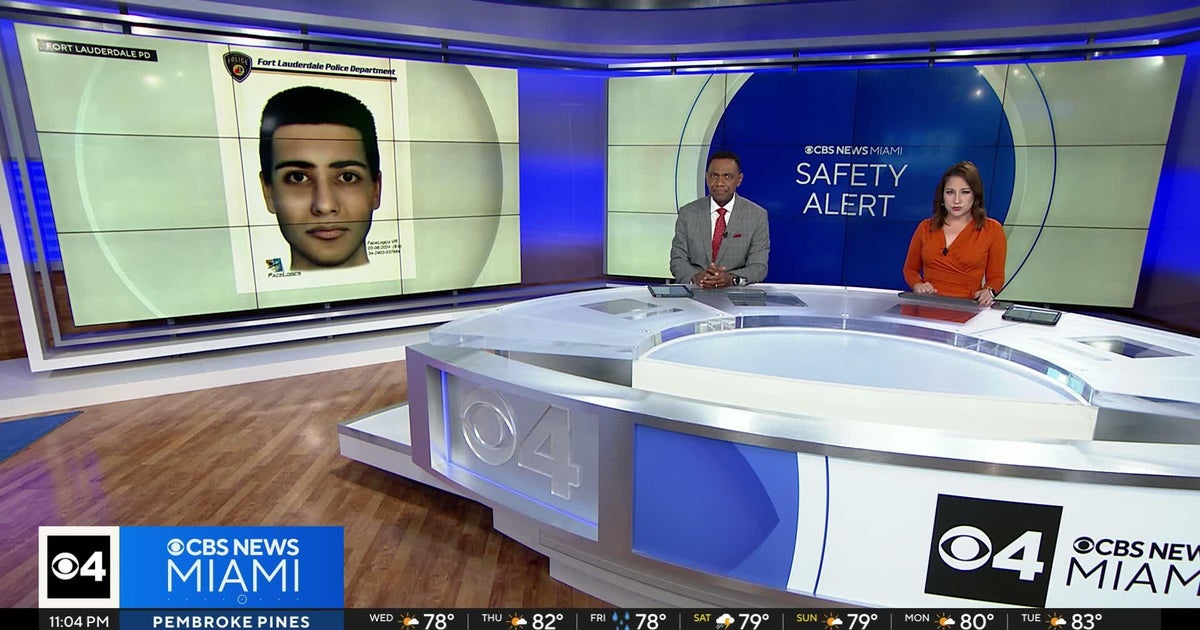1200x630 pixels.
Task: Click the thunderstorm icon next to SAT
Action: click(725, 621)
